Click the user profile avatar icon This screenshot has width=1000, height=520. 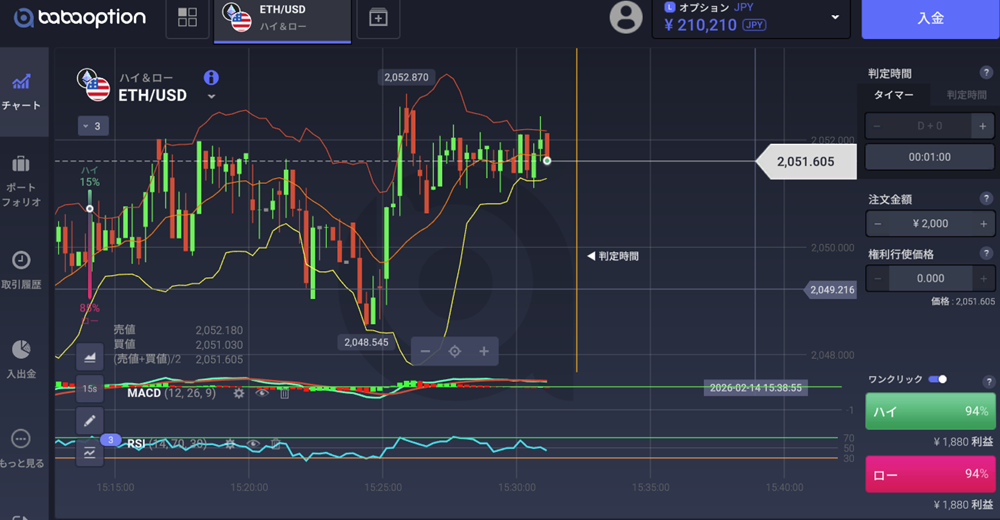coord(626,17)
